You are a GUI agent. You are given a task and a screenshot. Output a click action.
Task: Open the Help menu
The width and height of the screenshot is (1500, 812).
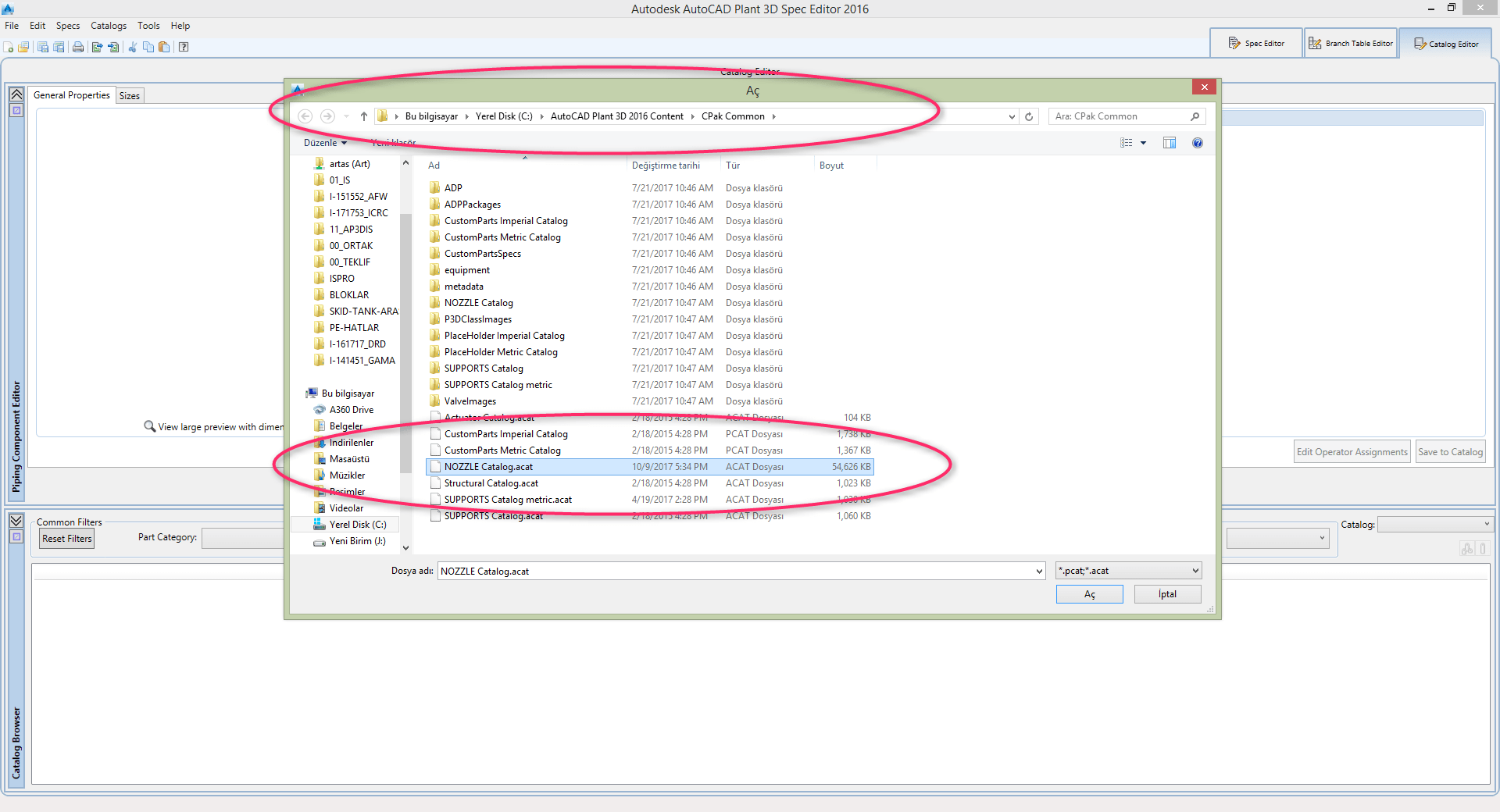180,26
